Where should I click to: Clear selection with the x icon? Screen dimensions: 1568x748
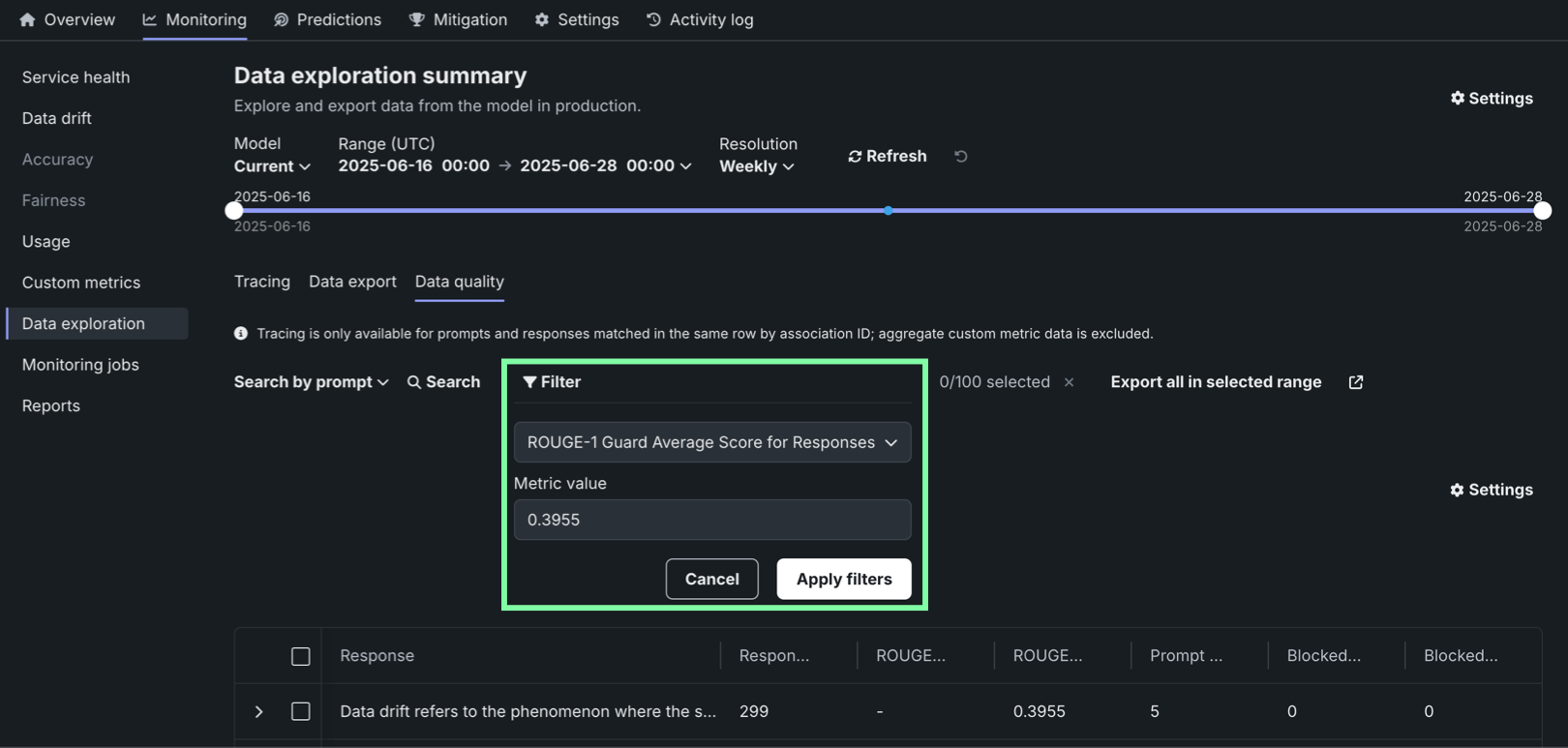(x=1069, y=382)
